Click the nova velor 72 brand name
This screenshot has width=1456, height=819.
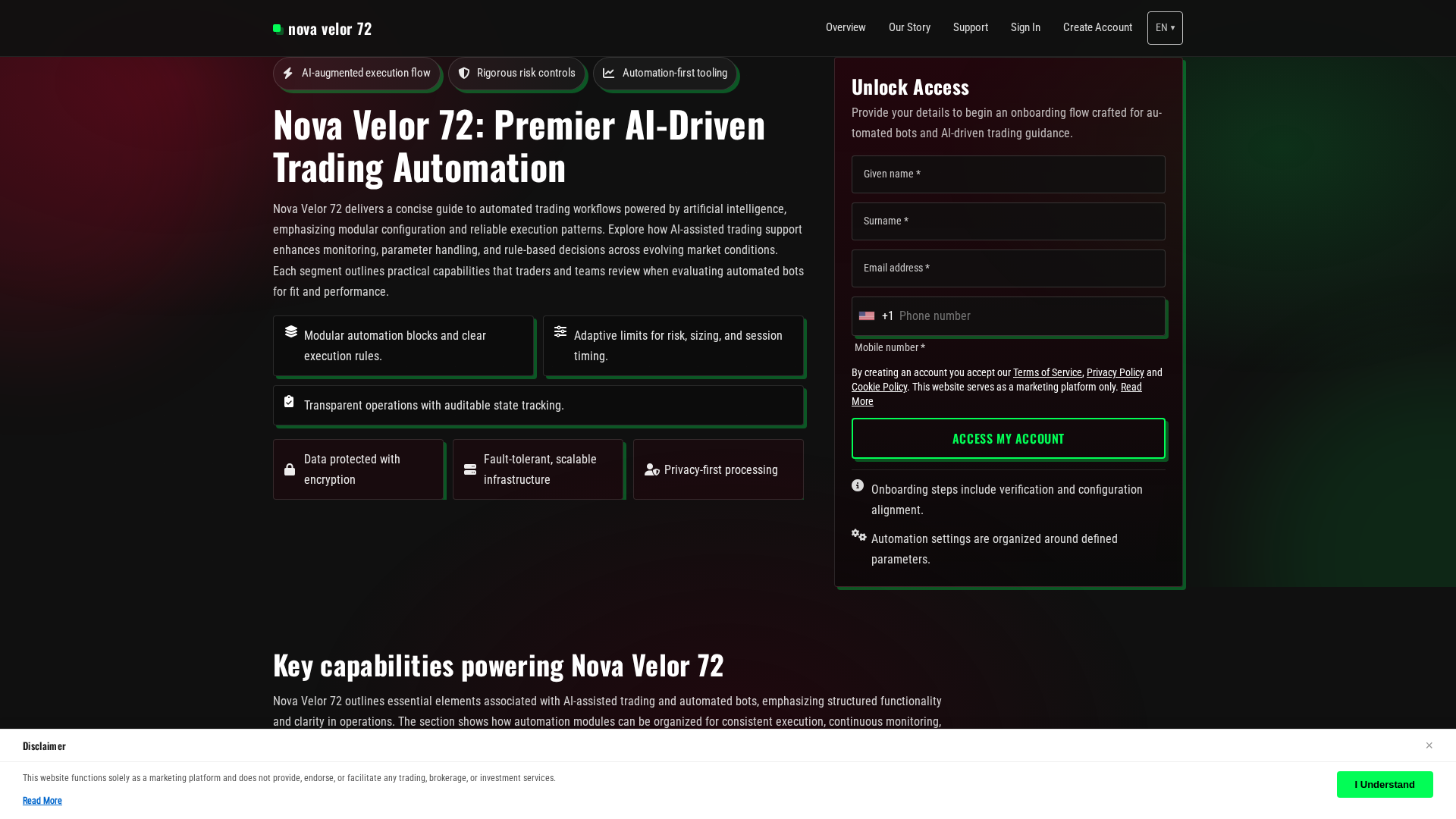coord(330,29)
